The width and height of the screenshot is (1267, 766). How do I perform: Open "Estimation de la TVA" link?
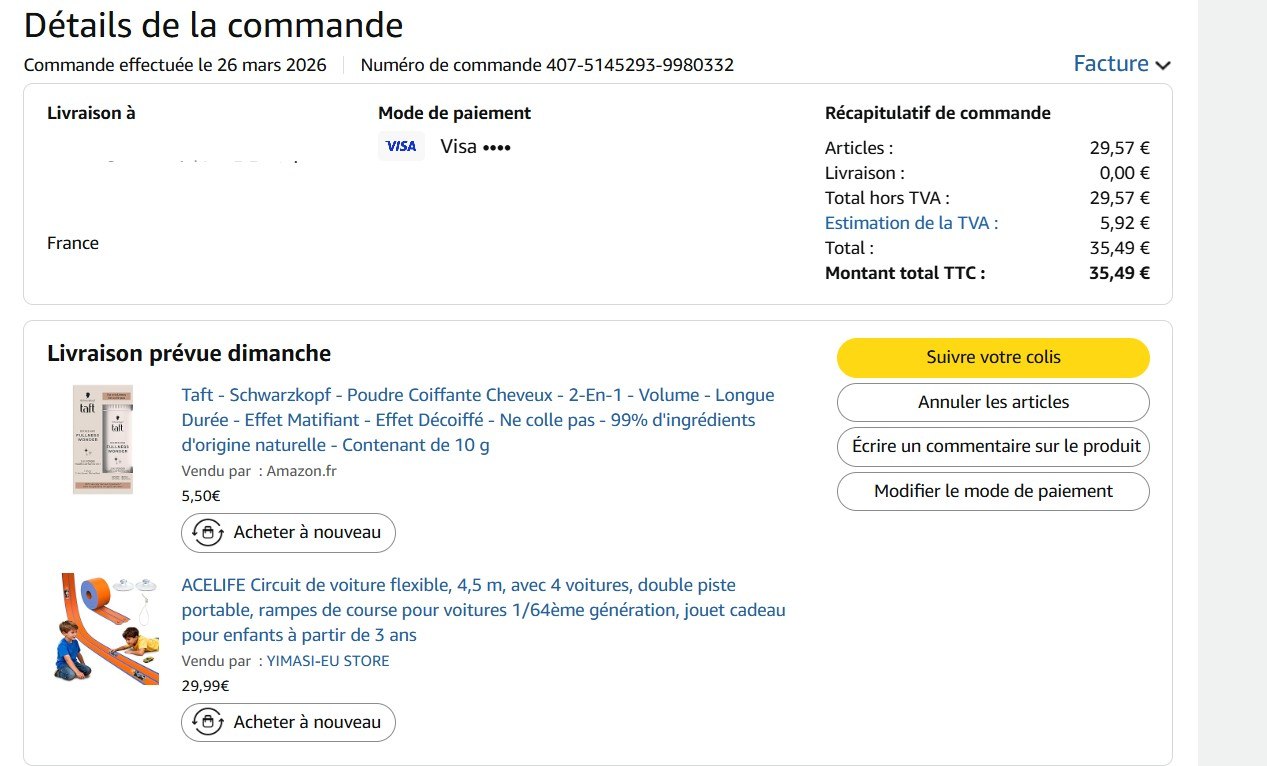(911, 223)
